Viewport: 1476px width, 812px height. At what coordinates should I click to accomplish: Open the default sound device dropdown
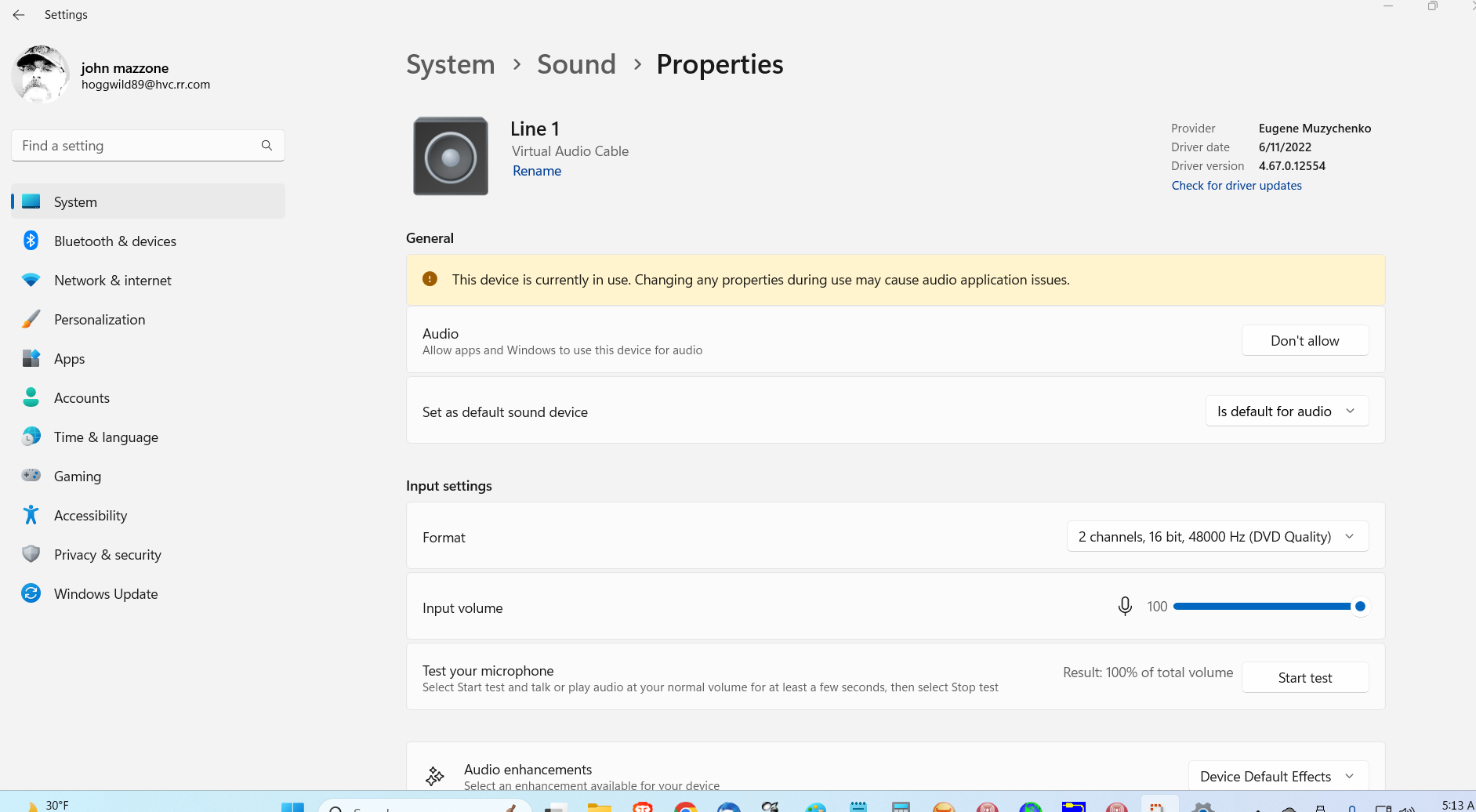pyautogui.click(x=1286, y=411)
